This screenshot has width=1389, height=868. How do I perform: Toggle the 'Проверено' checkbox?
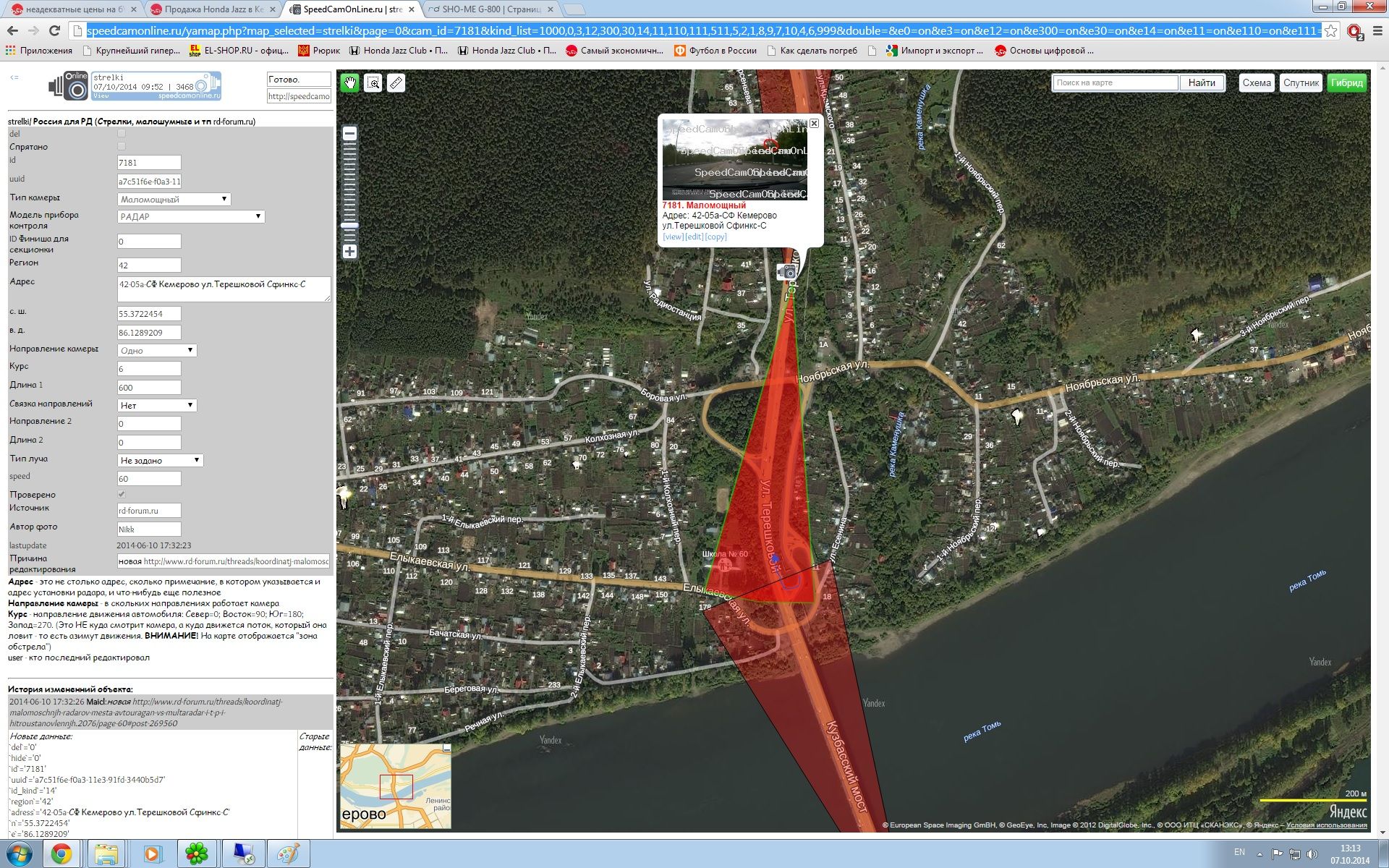122,495
